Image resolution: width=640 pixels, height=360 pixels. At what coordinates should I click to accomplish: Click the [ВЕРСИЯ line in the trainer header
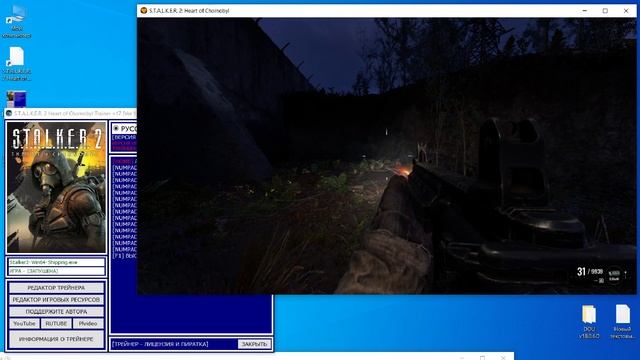[x=124, y=138]
